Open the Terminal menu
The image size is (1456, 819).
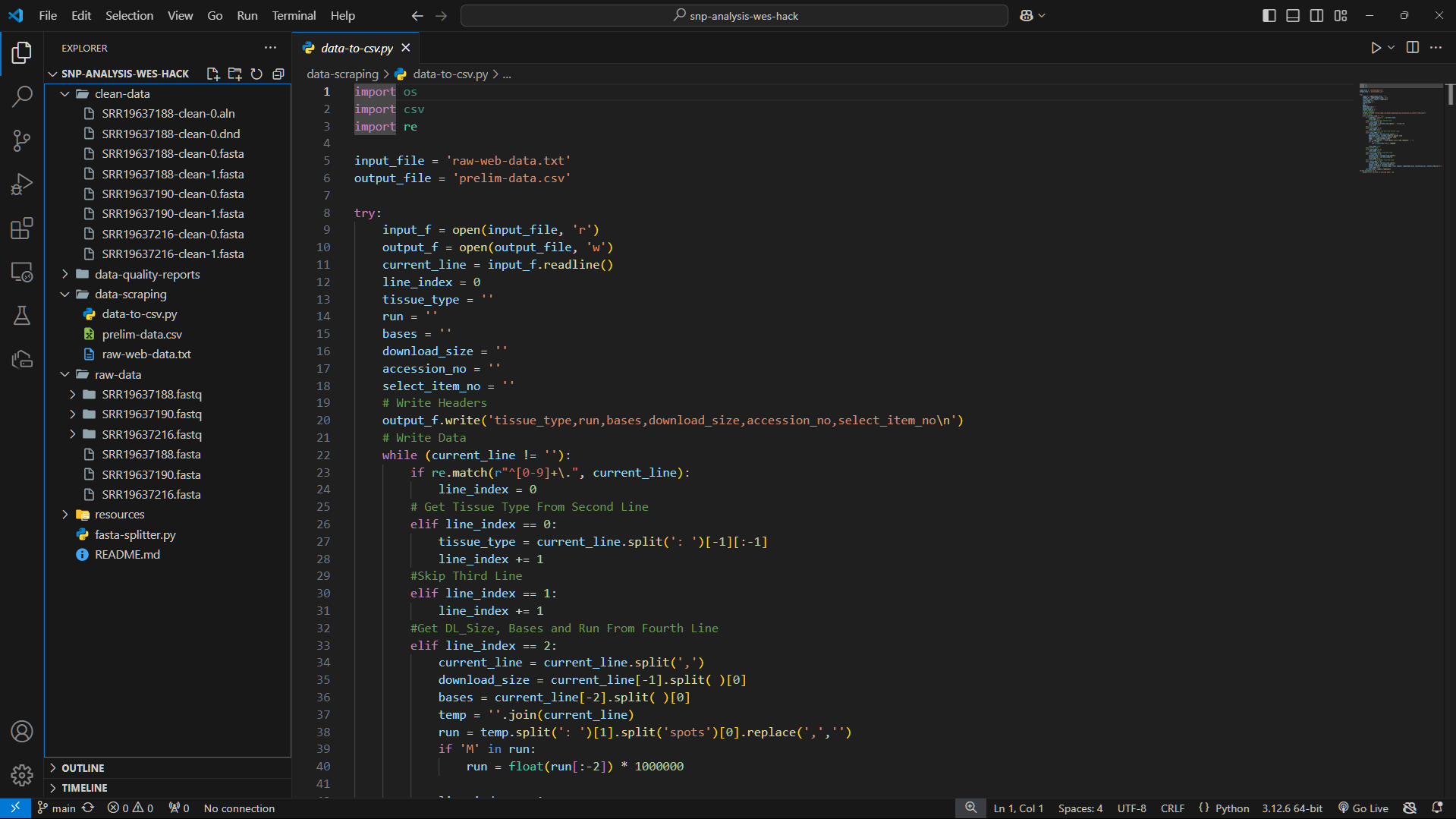point(294,15)
